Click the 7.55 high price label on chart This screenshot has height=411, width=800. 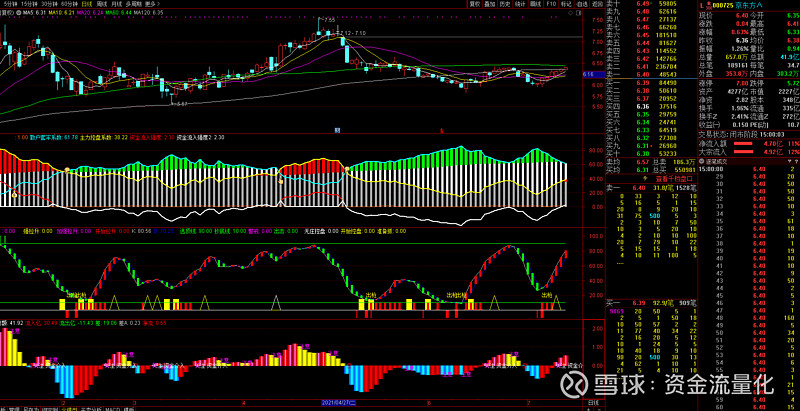pos(329,20)
